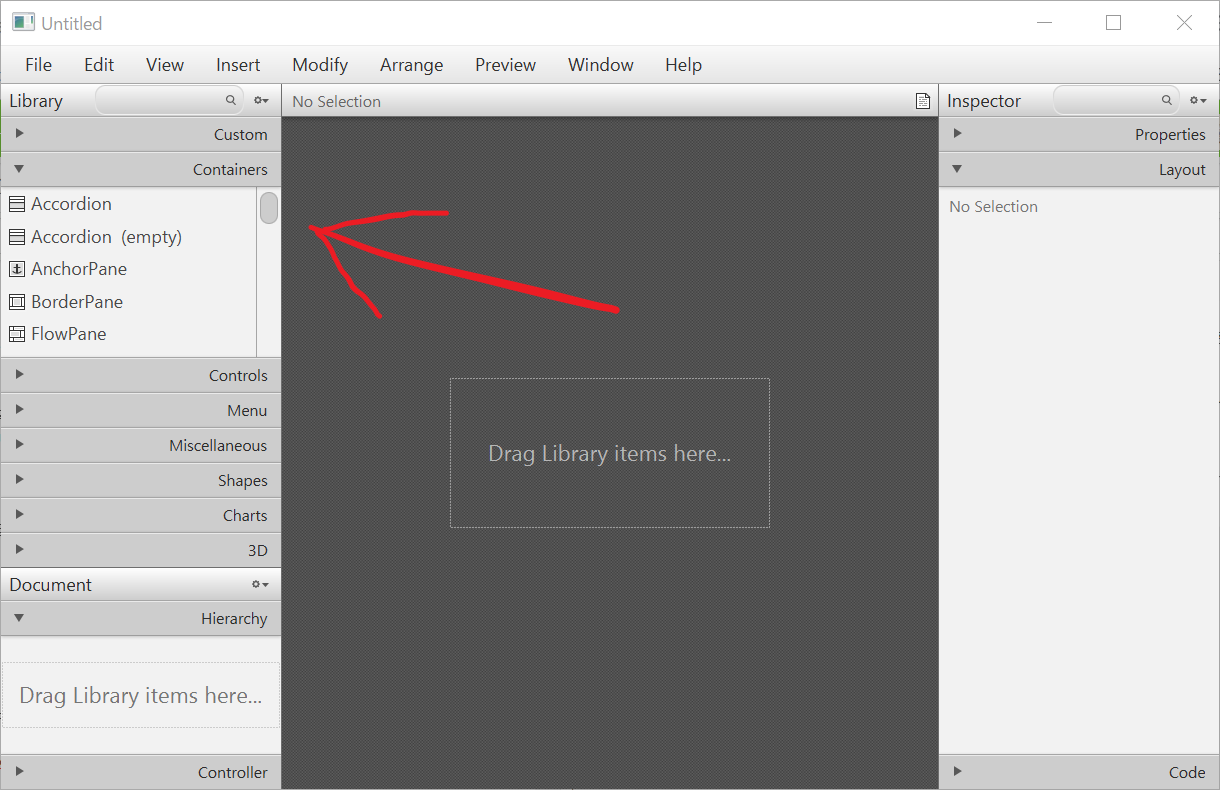Click the Scene Builder app icon in title bar
Image resolution: width=1220 pixels, height=790 pixels.
(x=23, y=22)
